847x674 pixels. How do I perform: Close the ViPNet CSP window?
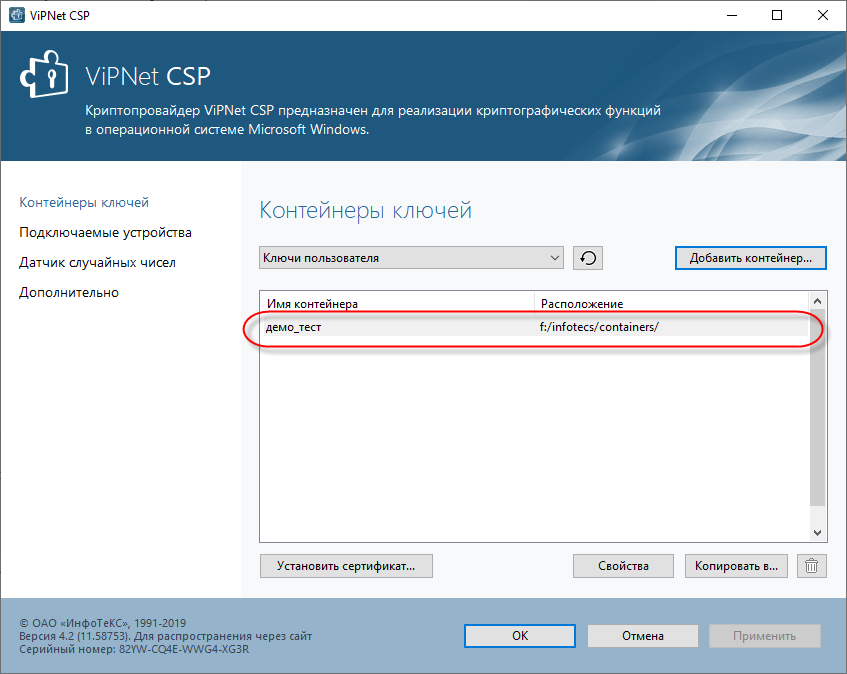823,15
